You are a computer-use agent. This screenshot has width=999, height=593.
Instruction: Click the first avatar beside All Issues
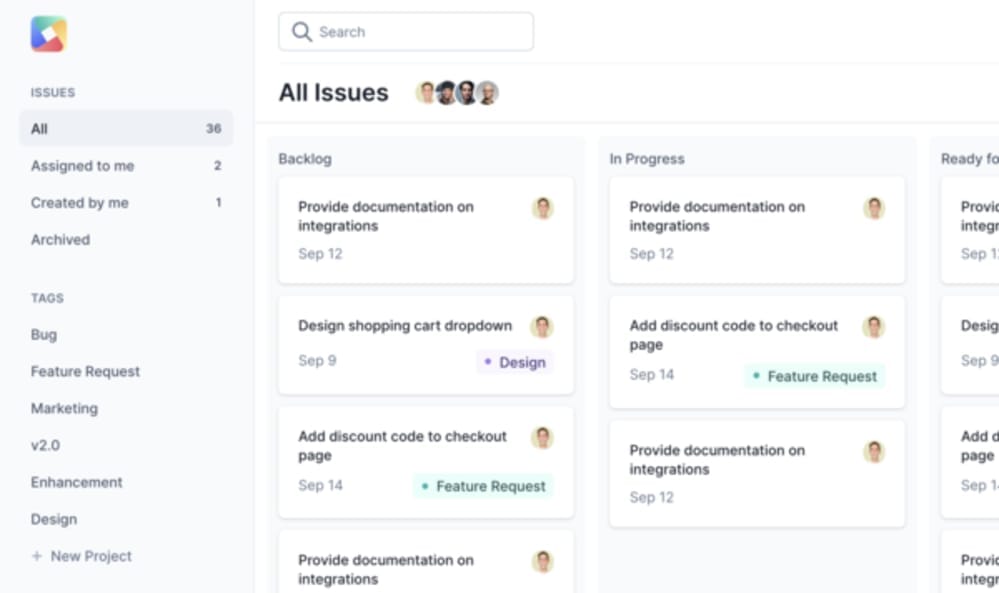click(x=427, y=93)
